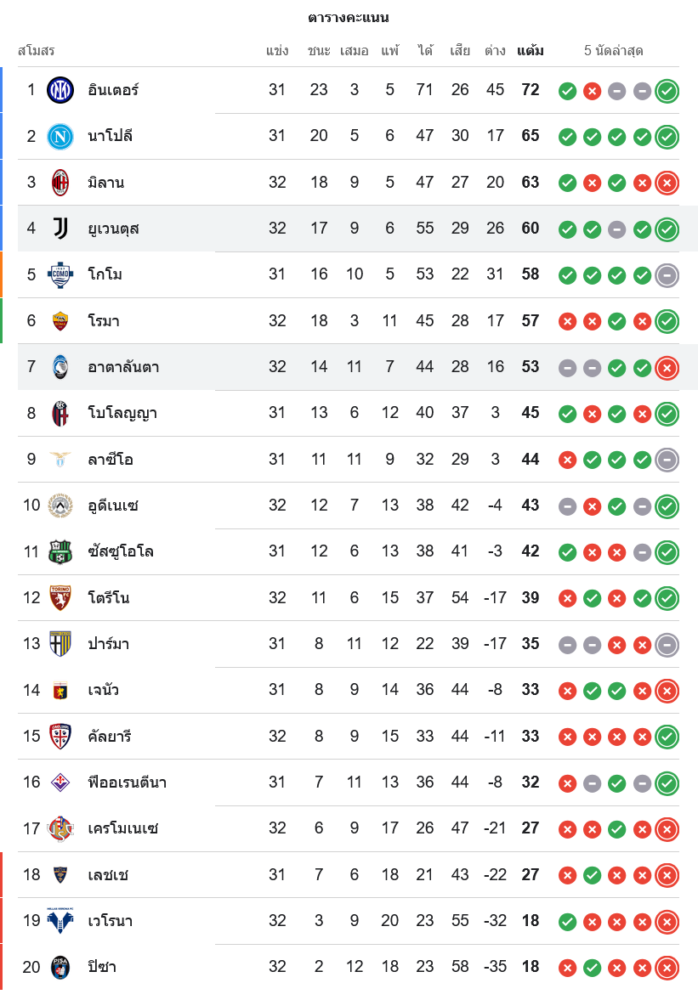Click the ตารางคะแนน table title
Screen dimensions: 698x1000
tap(349, 18)
